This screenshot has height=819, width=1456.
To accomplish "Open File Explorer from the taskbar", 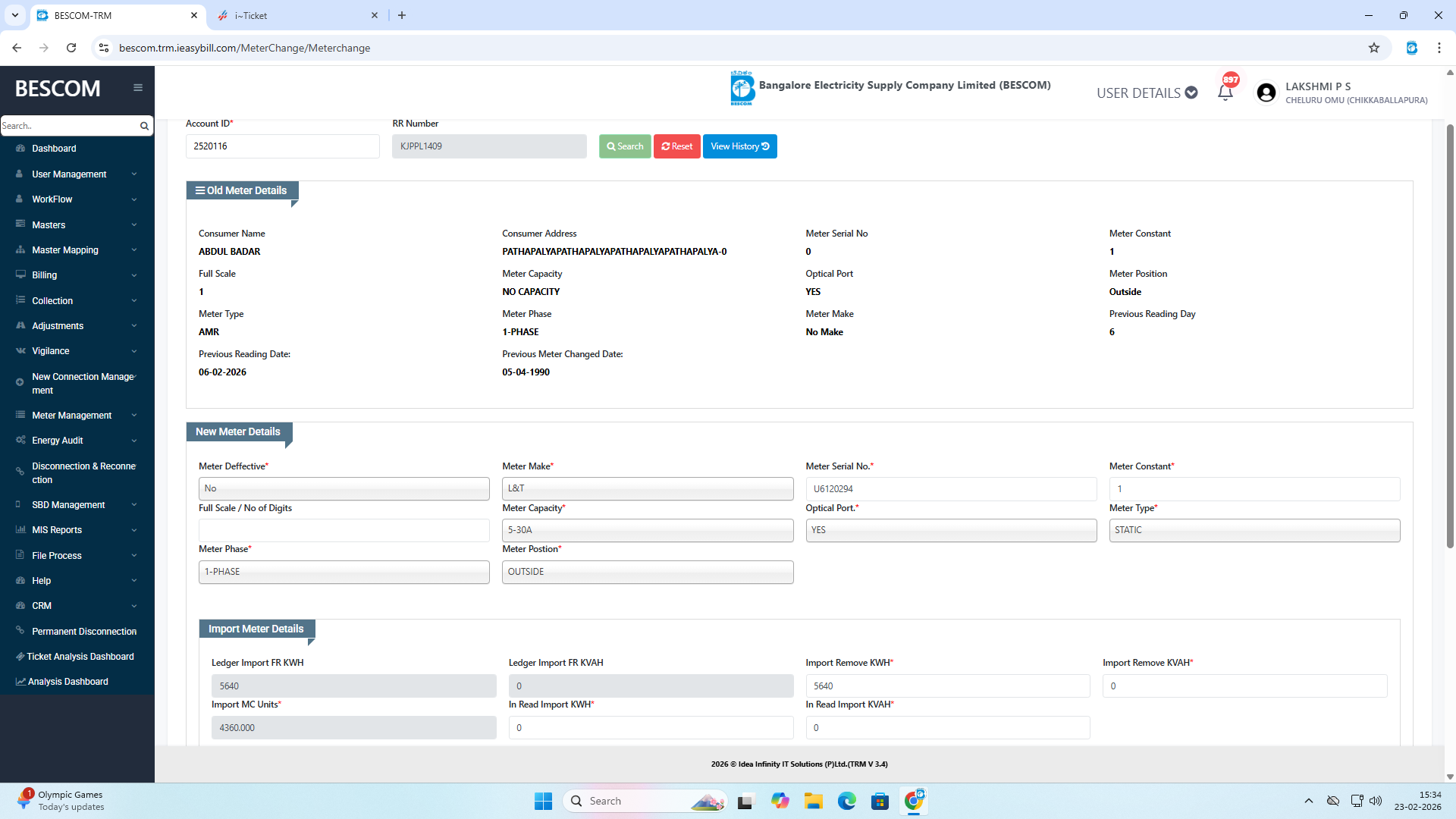I will (x=813, y=801).
